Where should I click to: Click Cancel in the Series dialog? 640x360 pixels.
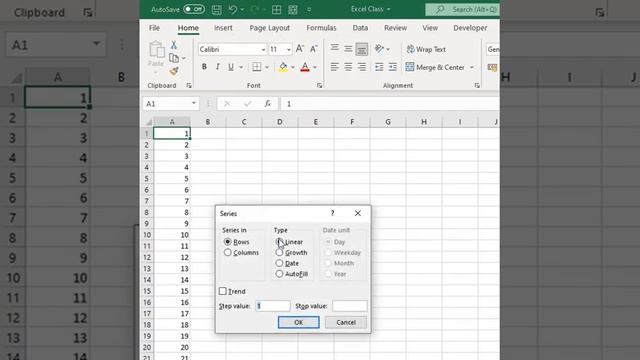(346, 322)
